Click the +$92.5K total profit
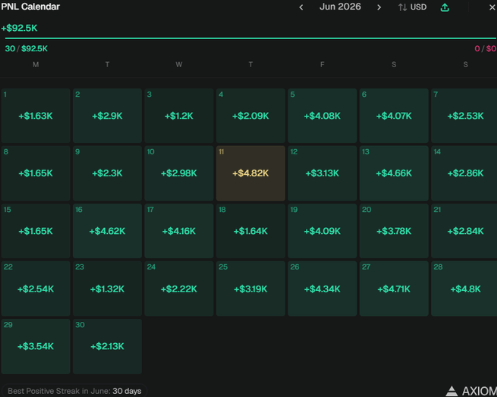This screenshot has width=497, height=397. tap(19, 28)
